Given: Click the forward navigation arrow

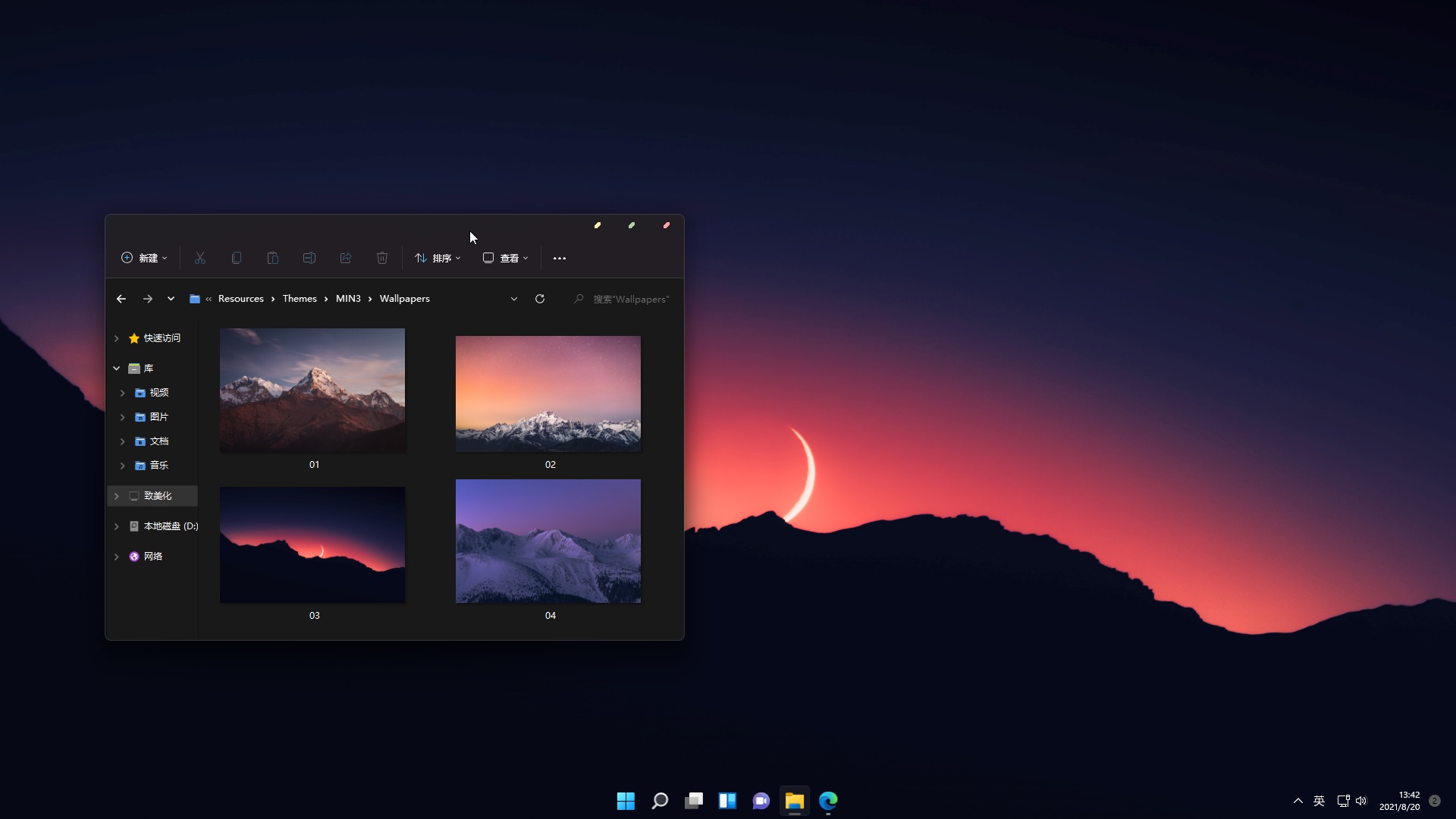Looking at the screenshot, I should tap(147, 298).
